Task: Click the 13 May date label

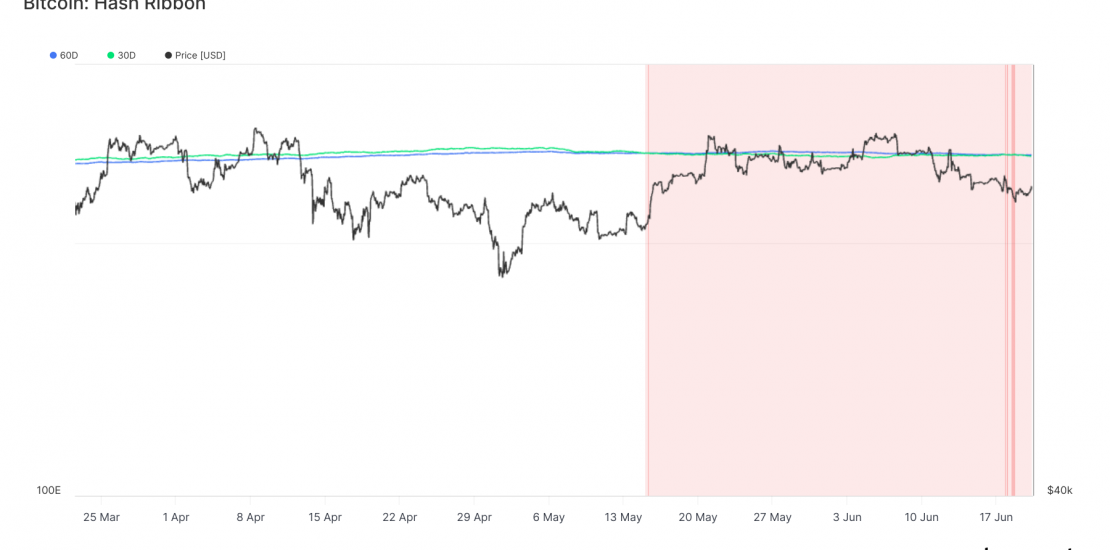Action: coord(623,517)
